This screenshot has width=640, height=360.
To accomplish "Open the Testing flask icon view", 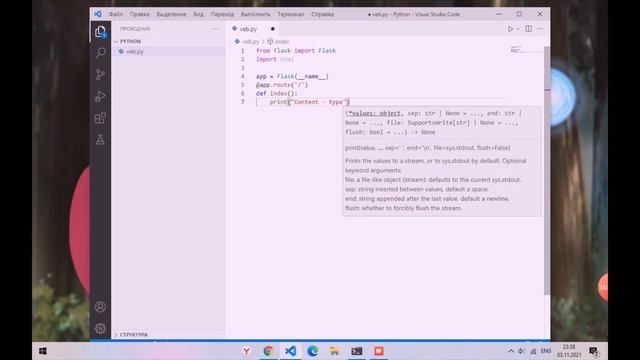I will (100, 140).
